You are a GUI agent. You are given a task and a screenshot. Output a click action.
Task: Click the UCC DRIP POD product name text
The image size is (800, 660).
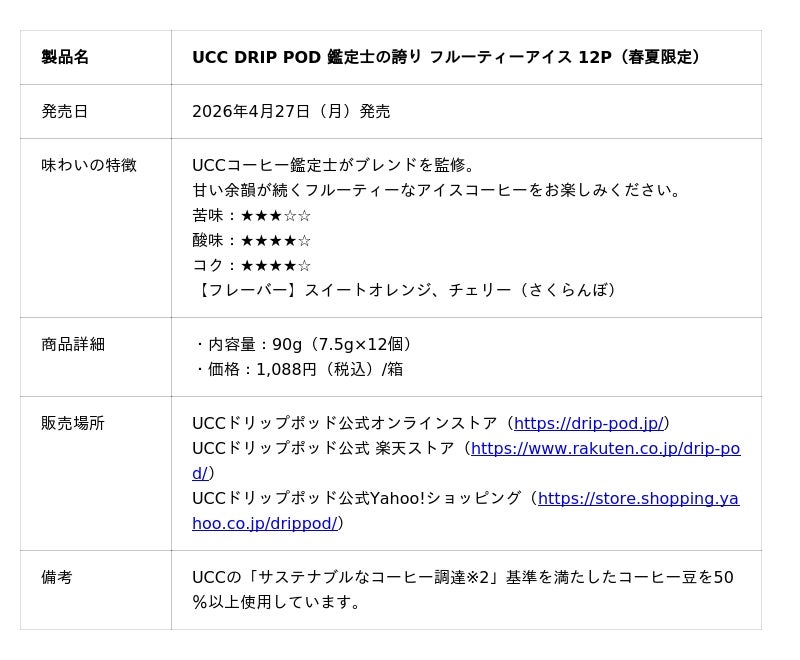point(446,57)
